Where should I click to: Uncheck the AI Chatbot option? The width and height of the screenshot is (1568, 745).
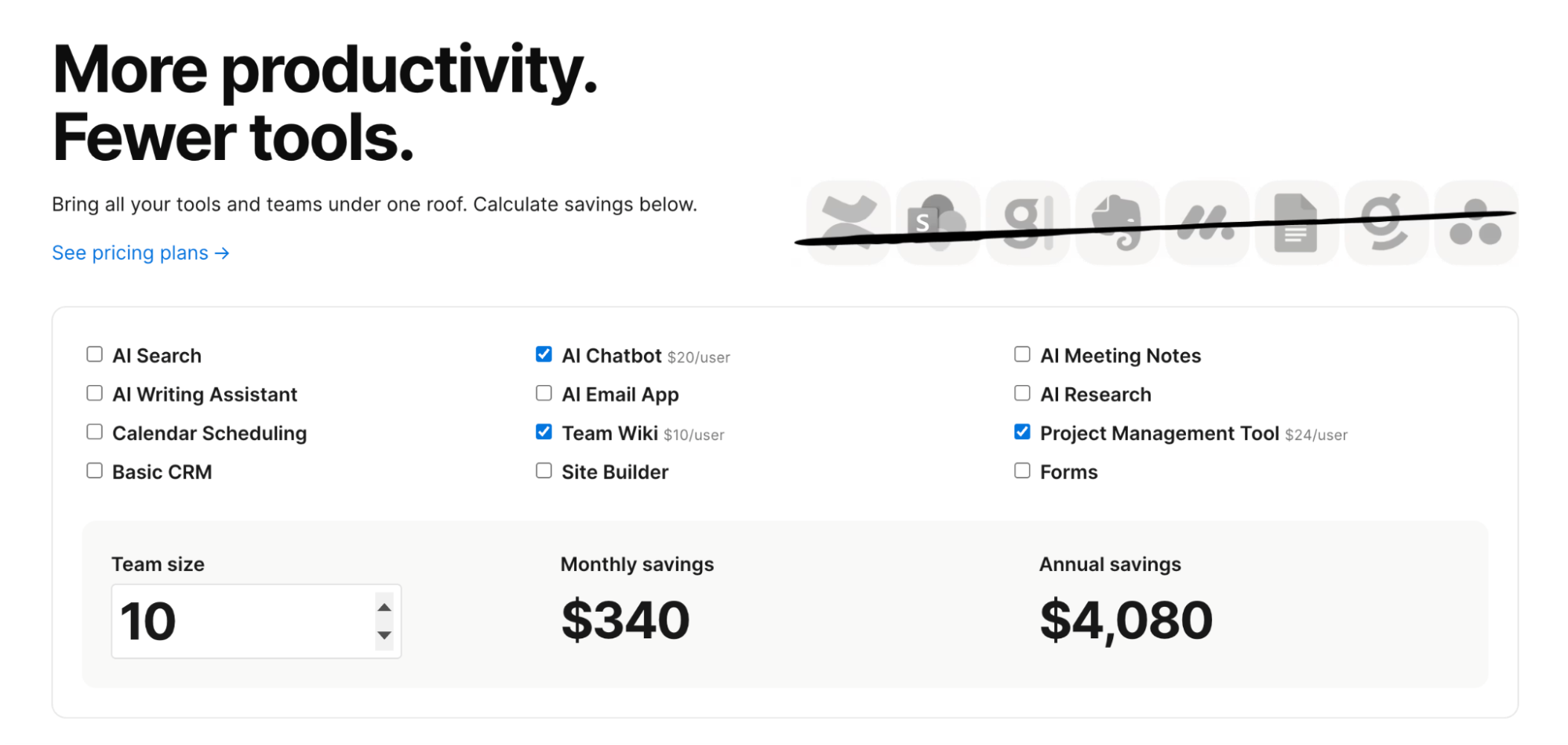pos(544,354)
